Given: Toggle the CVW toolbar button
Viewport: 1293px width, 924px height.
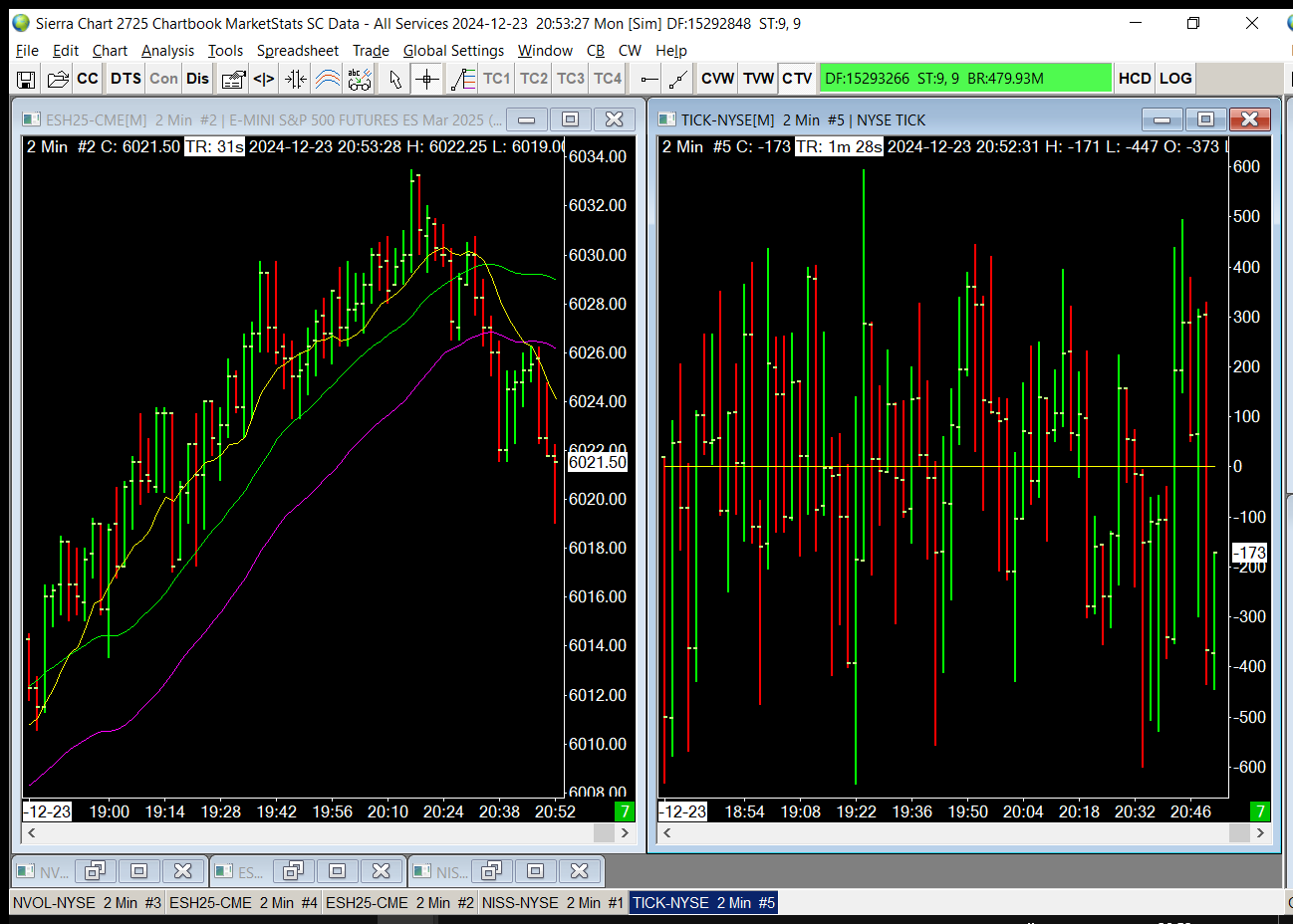Looking at the screenshot, I should point(717,79).
